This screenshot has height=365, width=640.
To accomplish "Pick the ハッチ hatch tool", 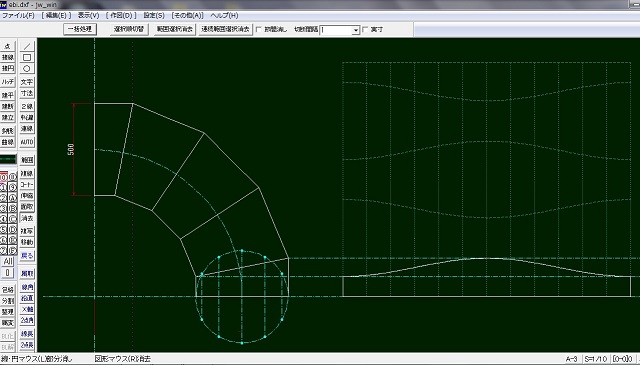I will (8, 82).
